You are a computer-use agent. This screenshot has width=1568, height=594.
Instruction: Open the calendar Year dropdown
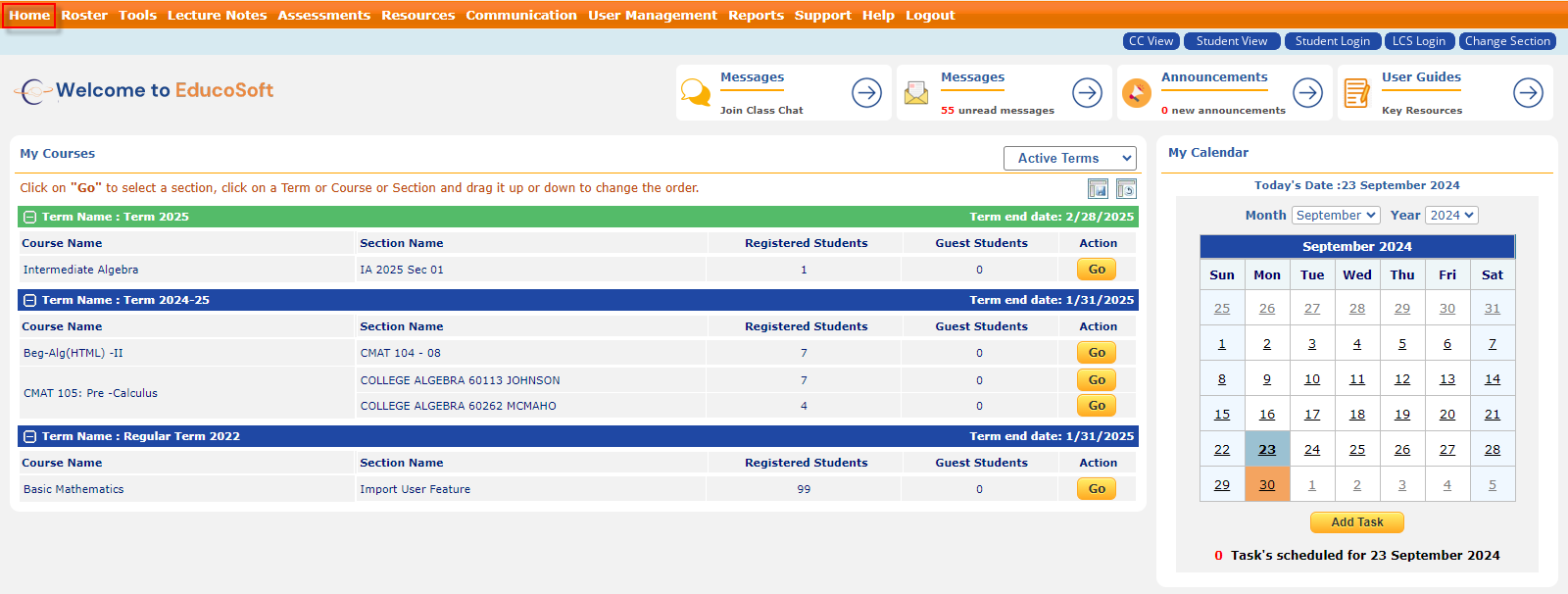pos(1451,216)
